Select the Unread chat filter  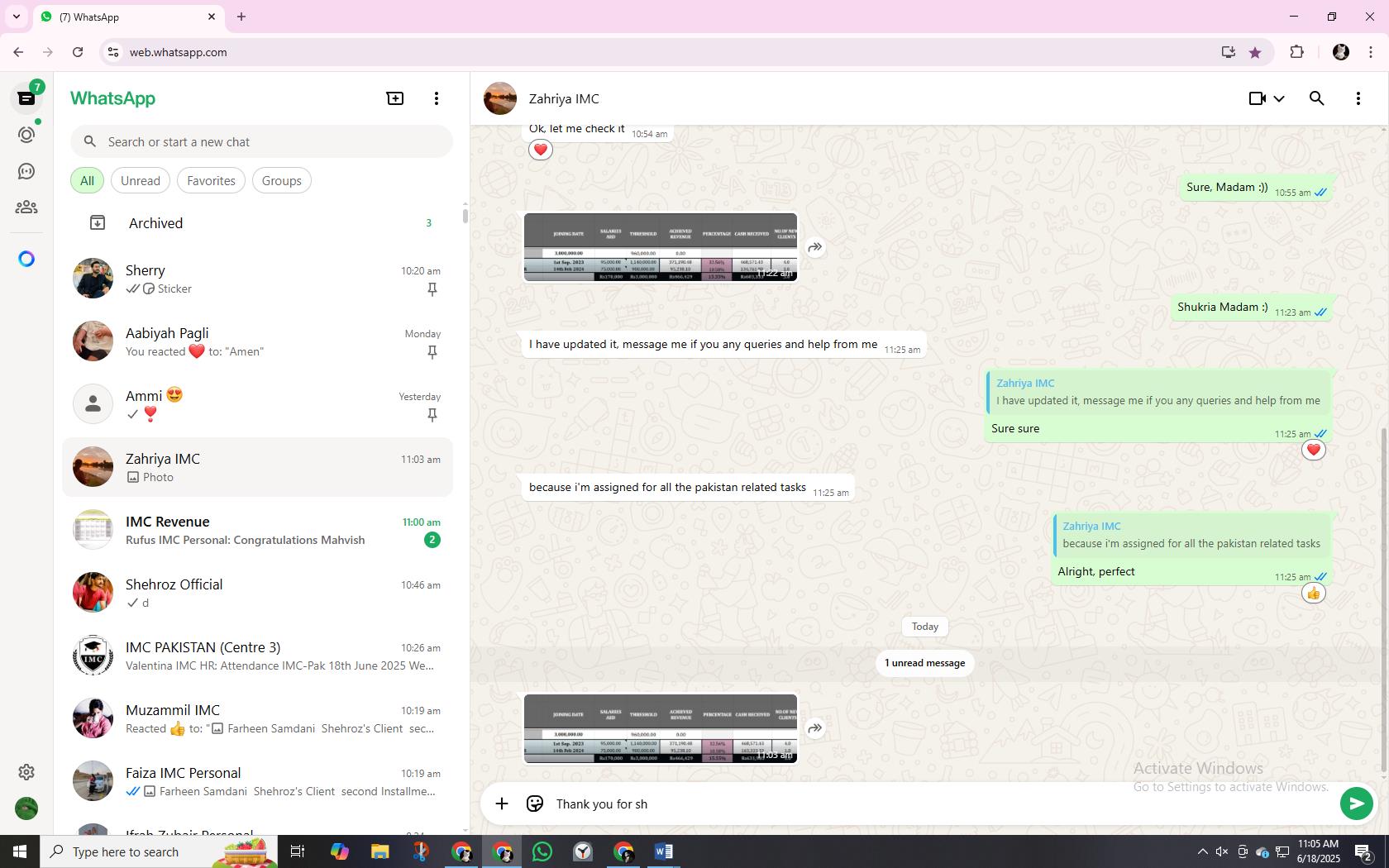point(141,180)
